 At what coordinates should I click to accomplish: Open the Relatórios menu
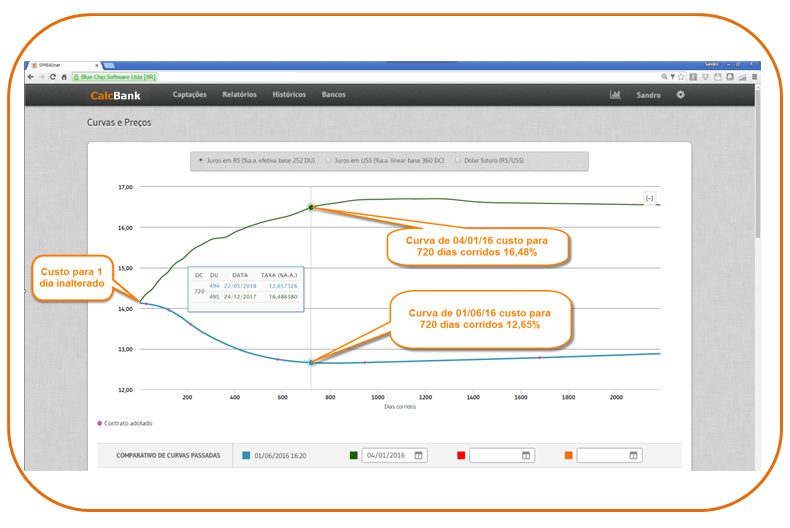click(x=239, y=95)
